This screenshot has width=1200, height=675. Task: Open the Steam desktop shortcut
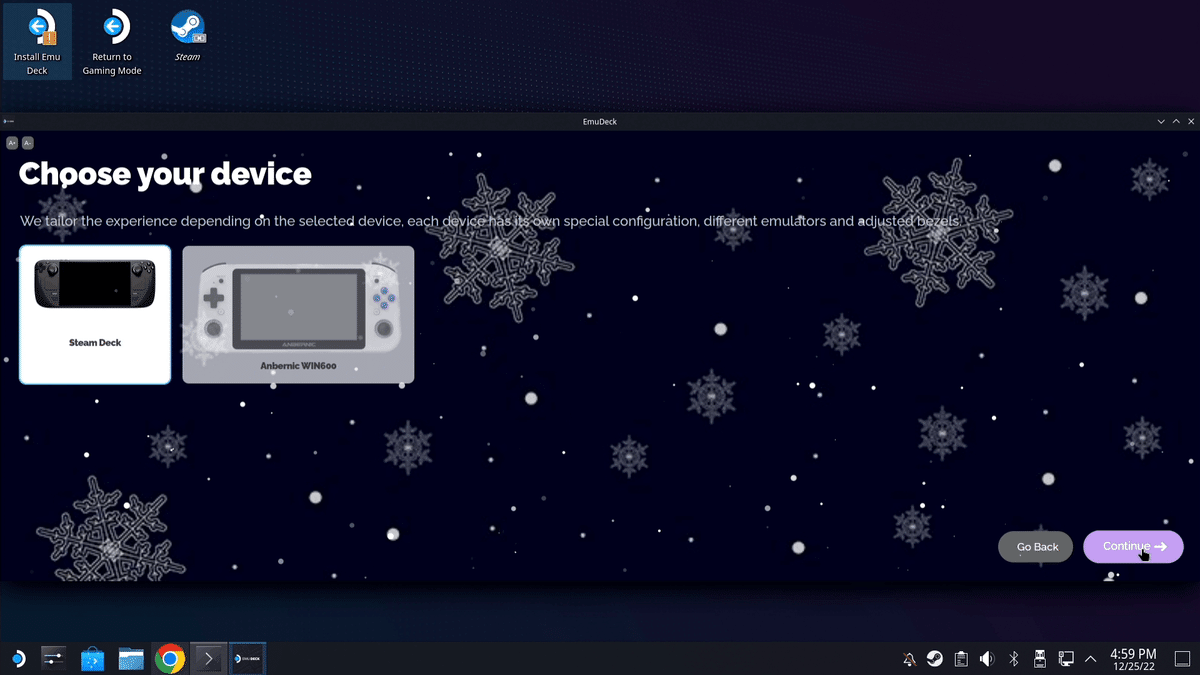coord(187,37)
